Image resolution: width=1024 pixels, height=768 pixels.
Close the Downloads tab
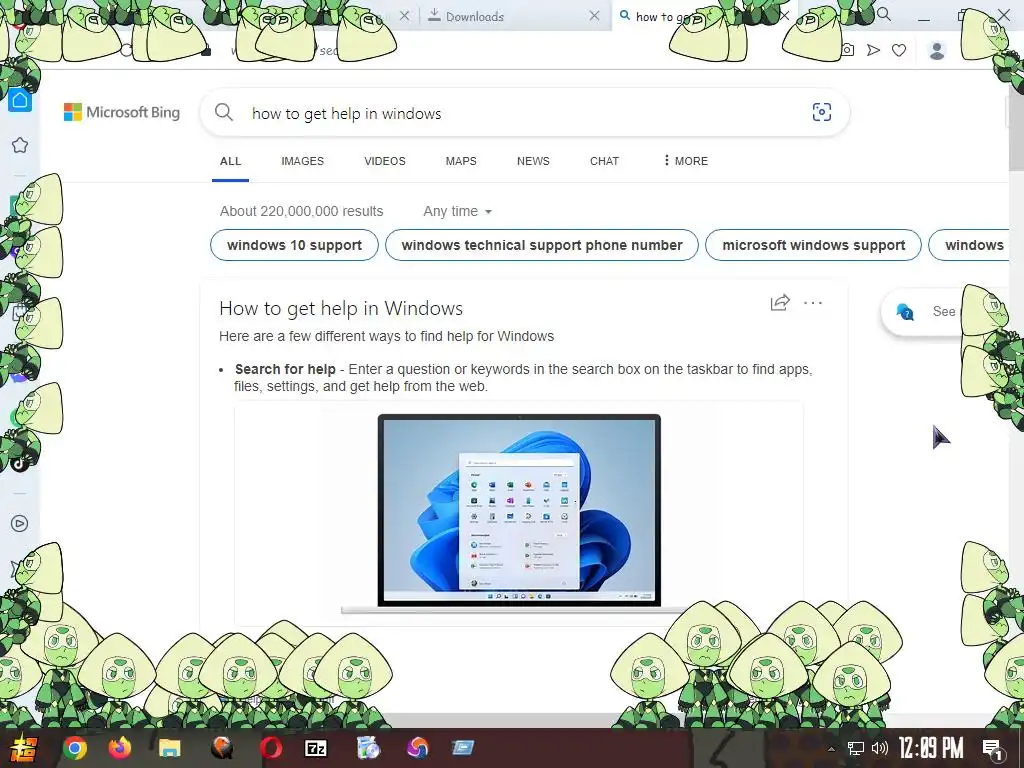tap(594, 16)
